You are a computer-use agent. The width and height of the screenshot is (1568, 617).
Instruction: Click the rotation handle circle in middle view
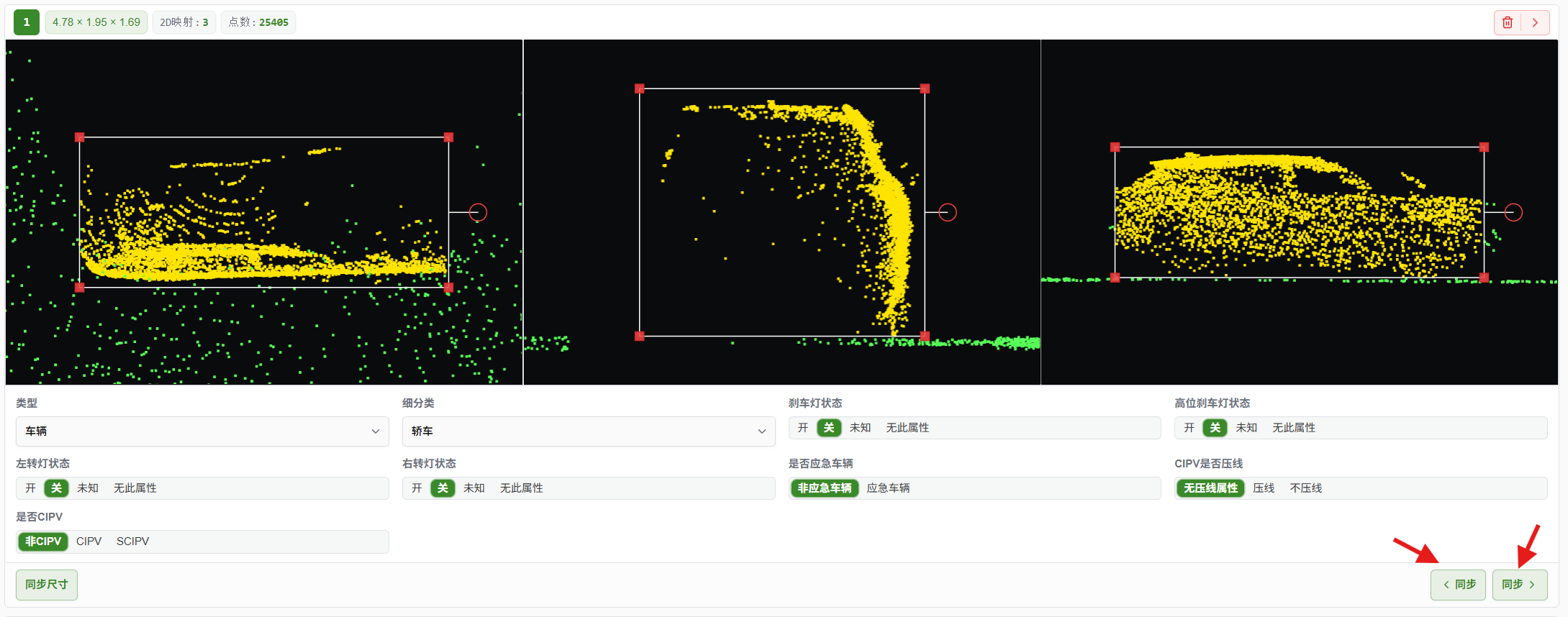click(948, 212)
